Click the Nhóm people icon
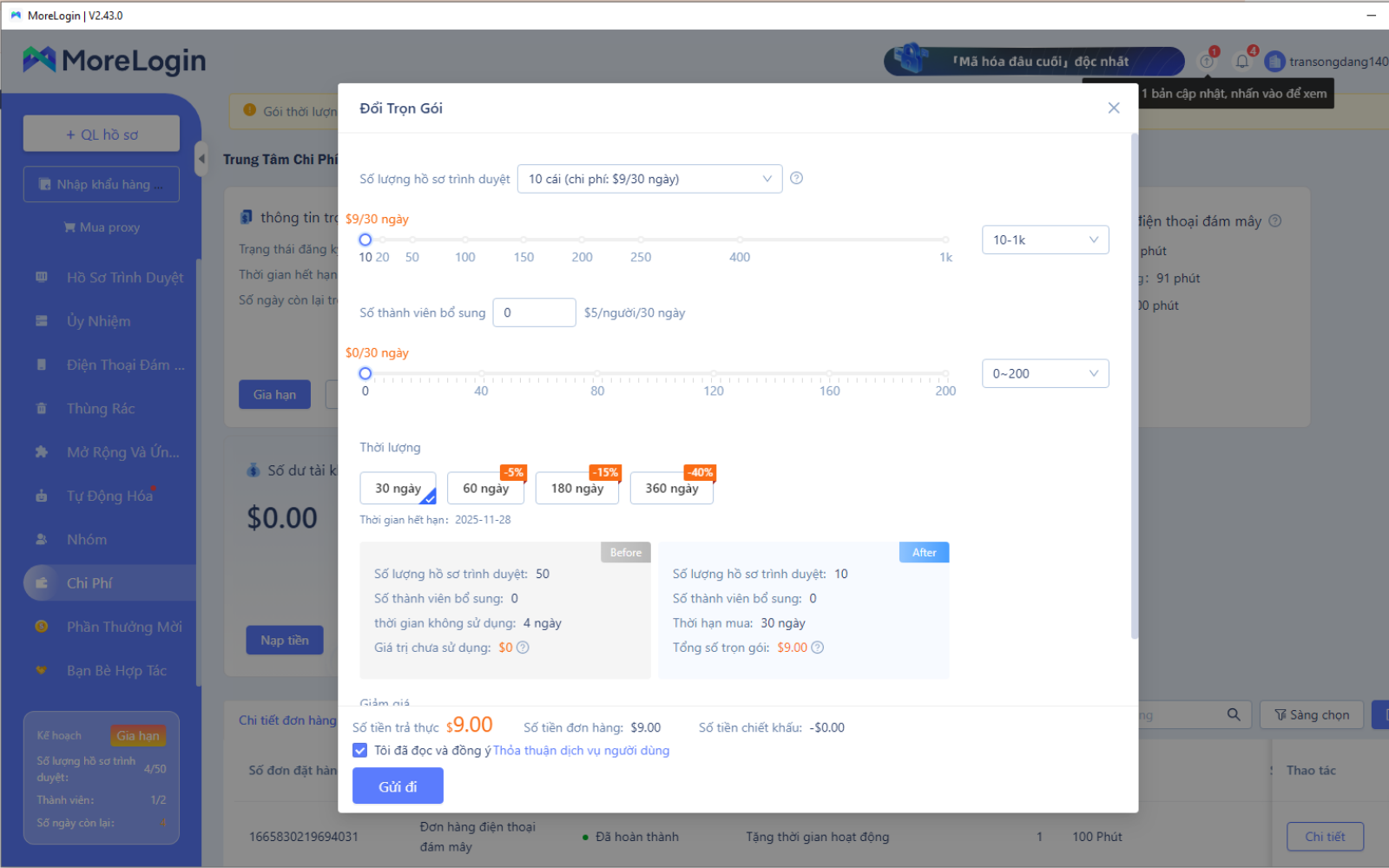Image resolution: width=1389 pixels, height=868 pixels. point(41,539)
